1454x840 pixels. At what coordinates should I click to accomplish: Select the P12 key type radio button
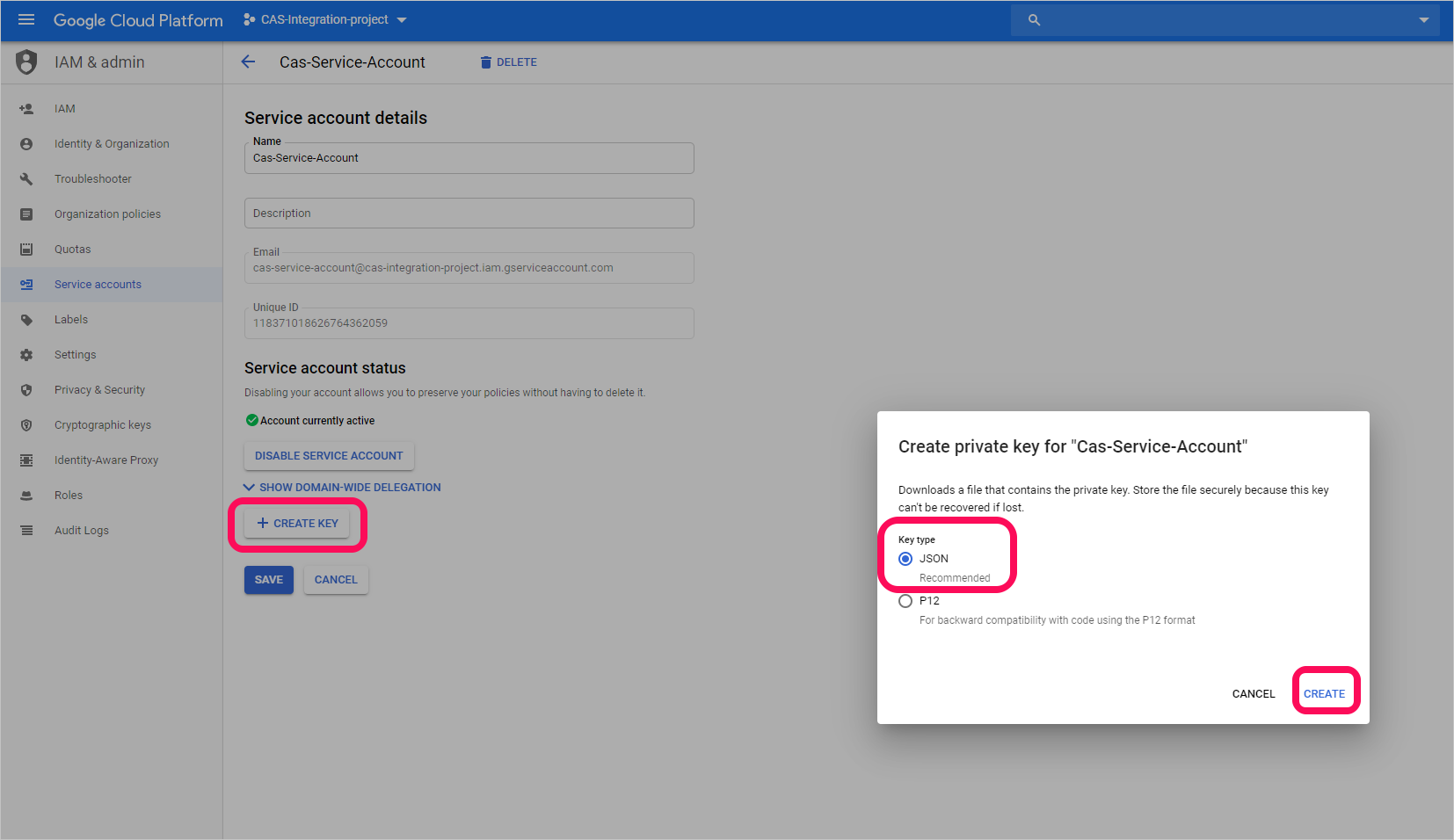point(905,601)
